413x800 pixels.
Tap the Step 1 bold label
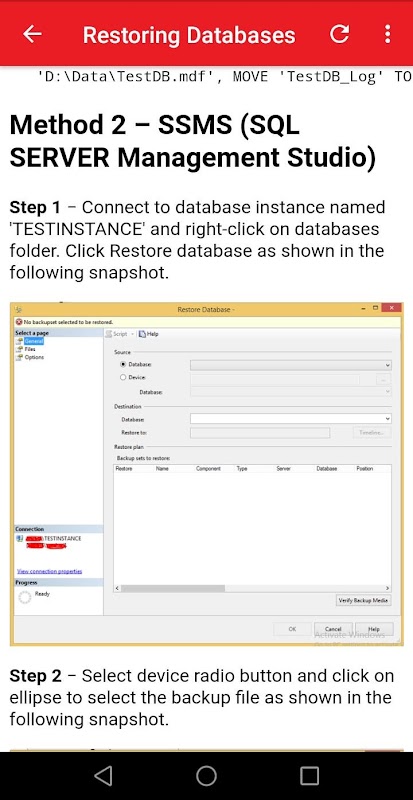point(35,208)
